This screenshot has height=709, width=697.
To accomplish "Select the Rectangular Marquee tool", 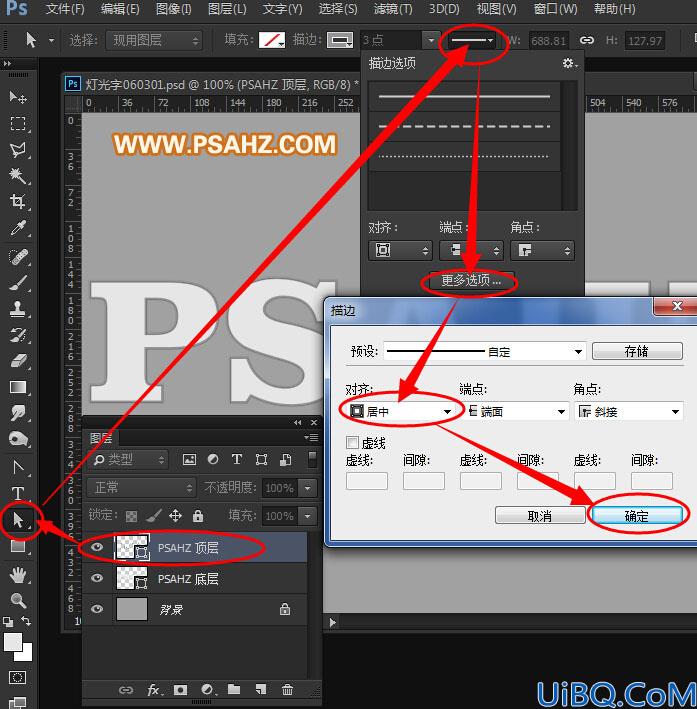I will pos(18,123).
